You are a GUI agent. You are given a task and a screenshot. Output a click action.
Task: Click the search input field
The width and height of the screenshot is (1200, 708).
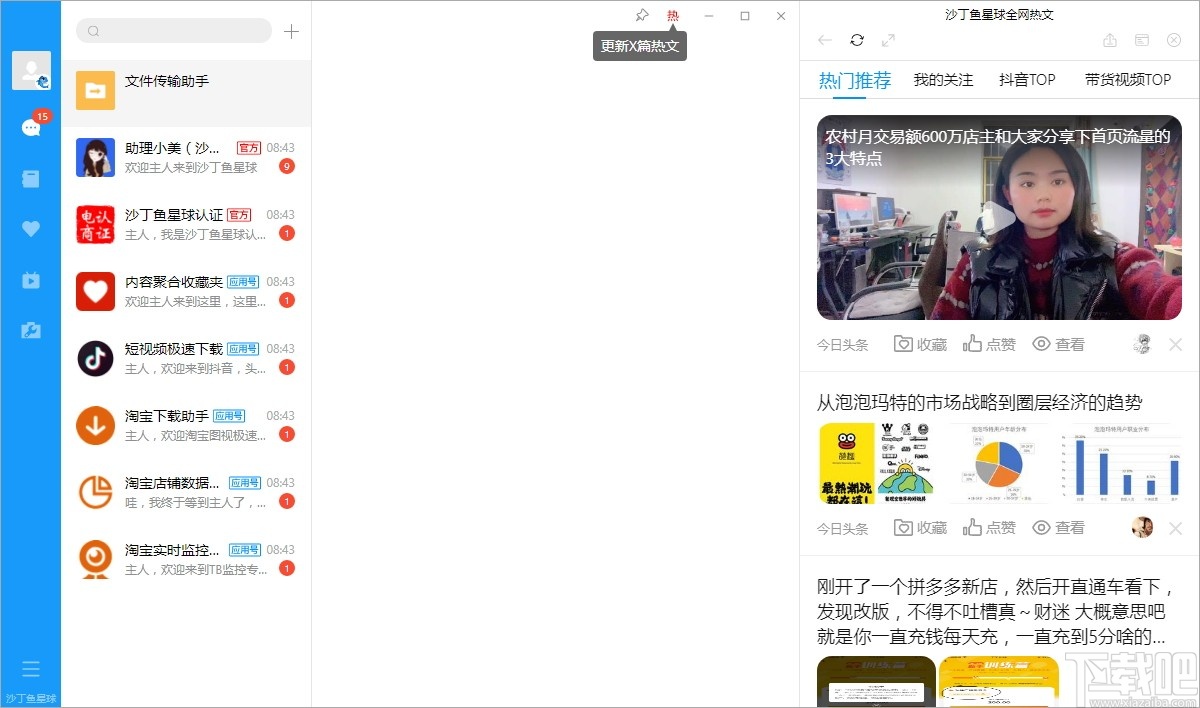tap(173, 31)
